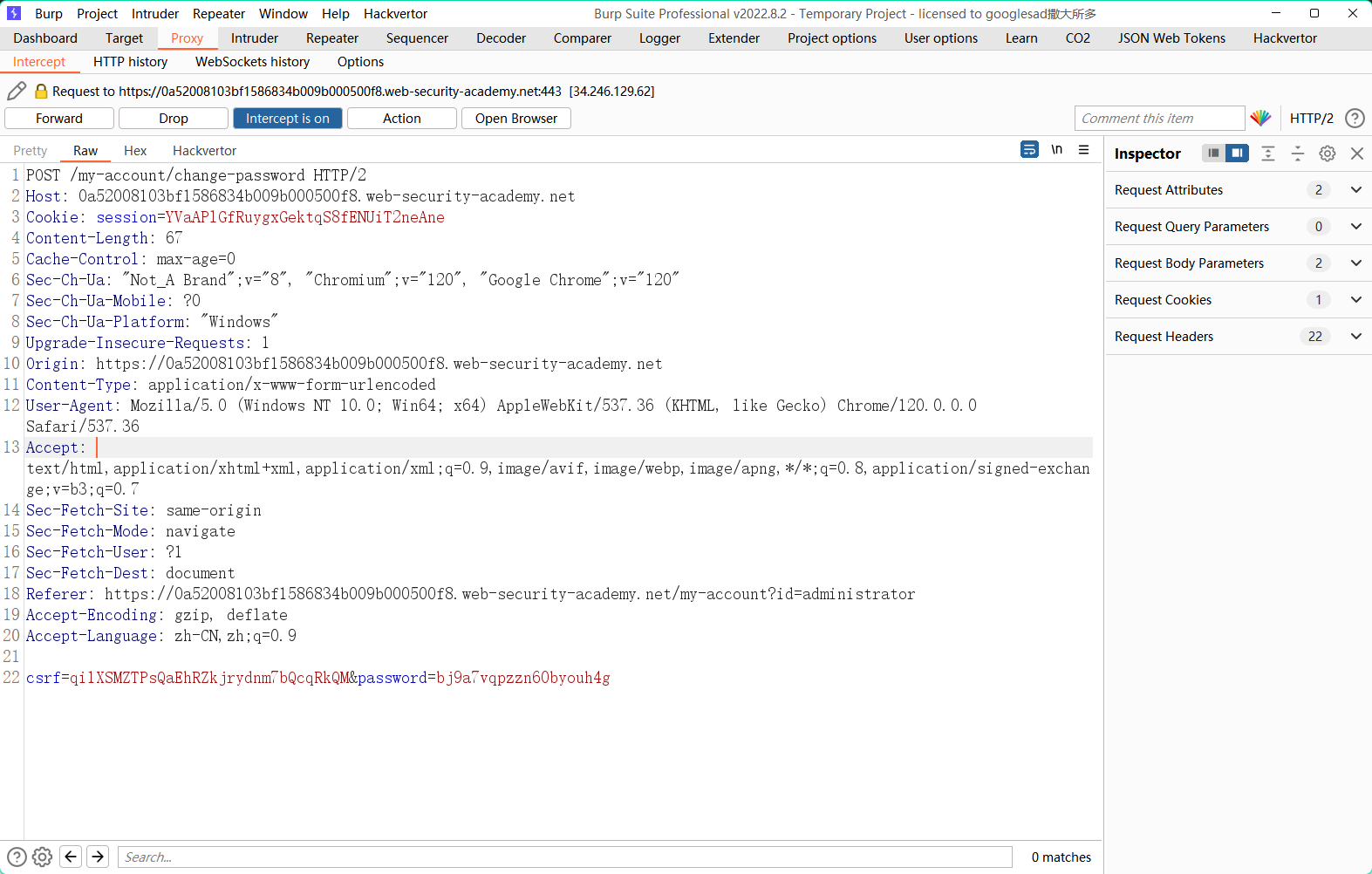The width and height of the screenshot is (1372, 874).
Task: Open search settings gear icon
Action: 42,857
